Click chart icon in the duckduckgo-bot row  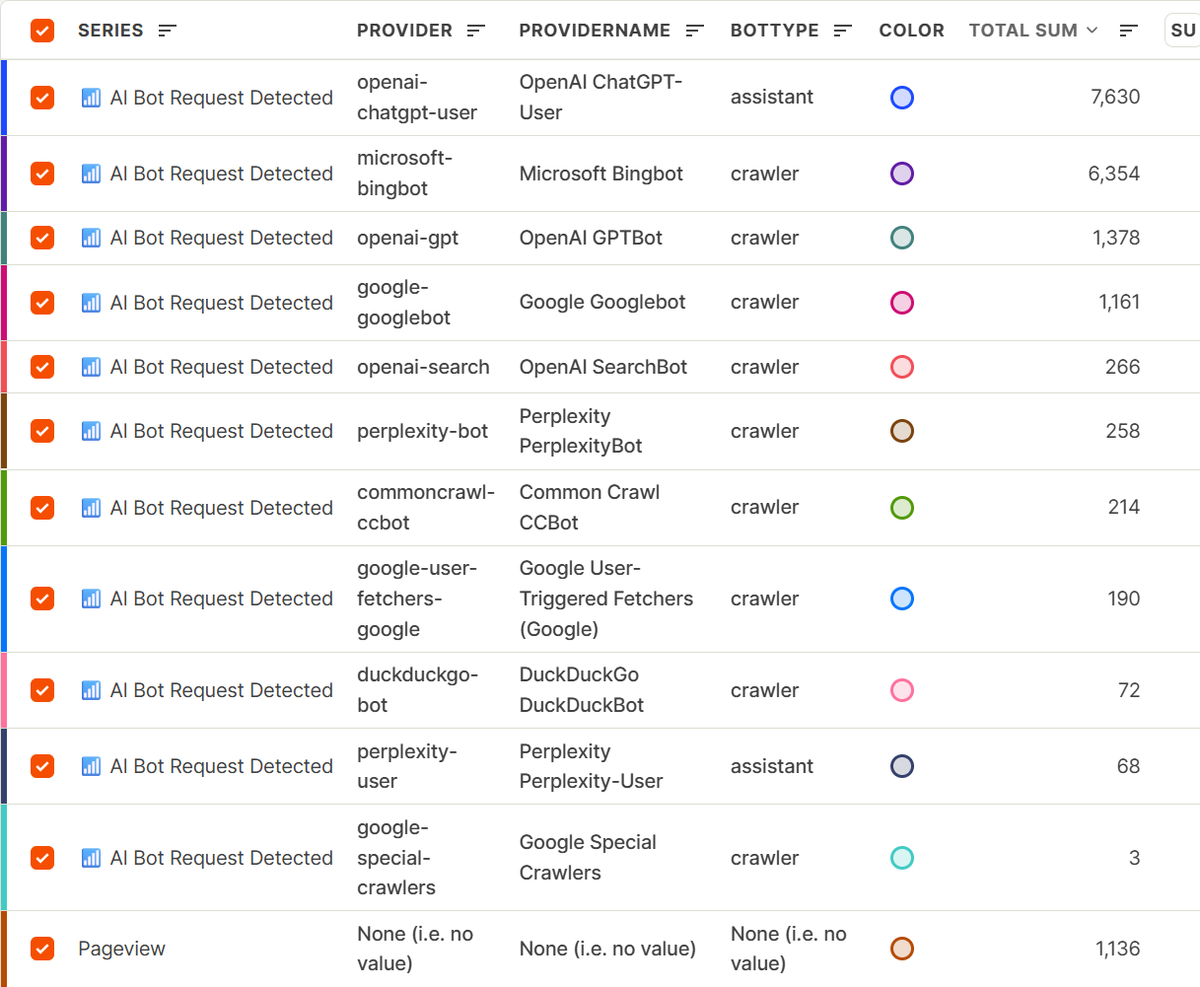[91, 690]
